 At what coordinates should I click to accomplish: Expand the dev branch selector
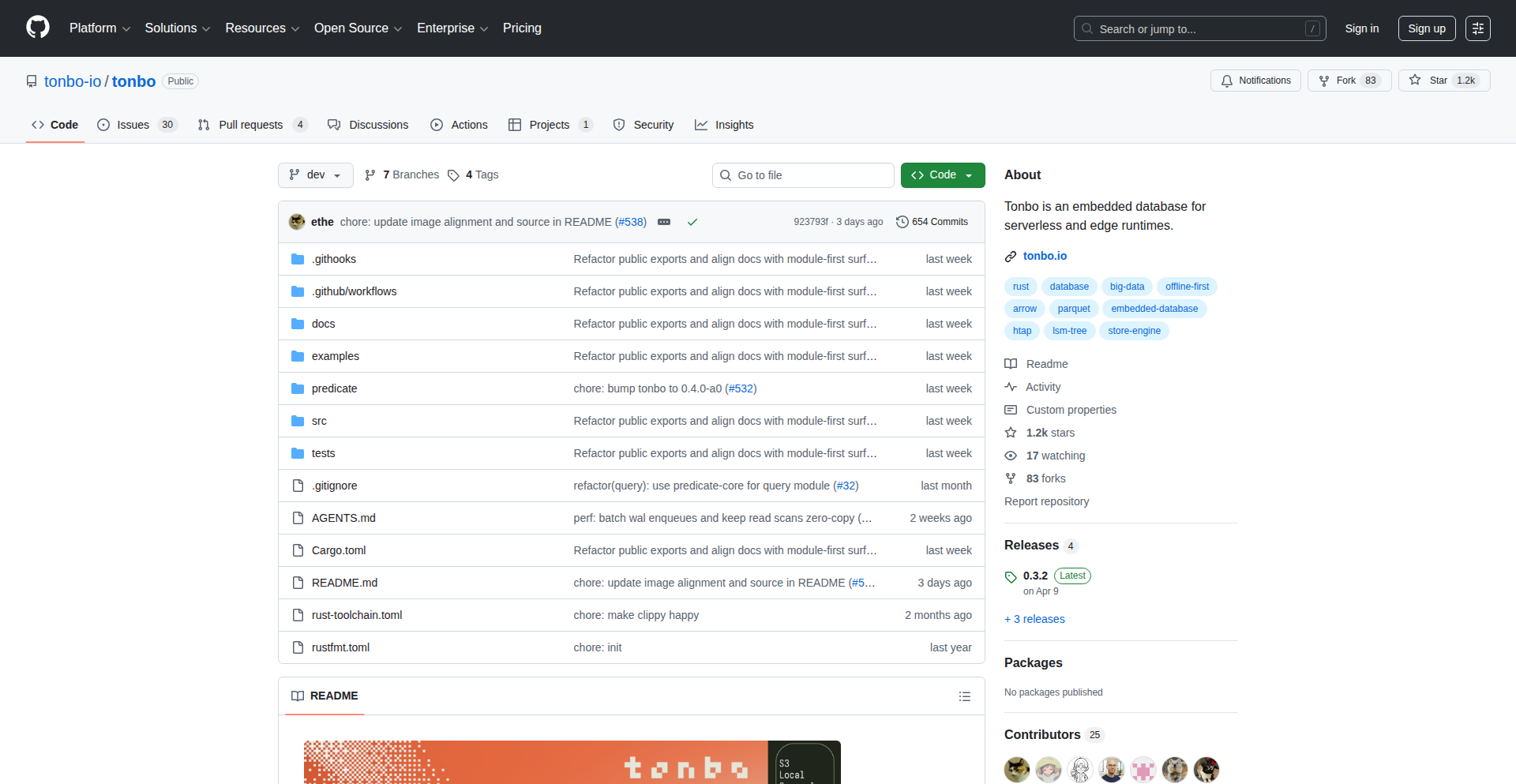[315, 175]
